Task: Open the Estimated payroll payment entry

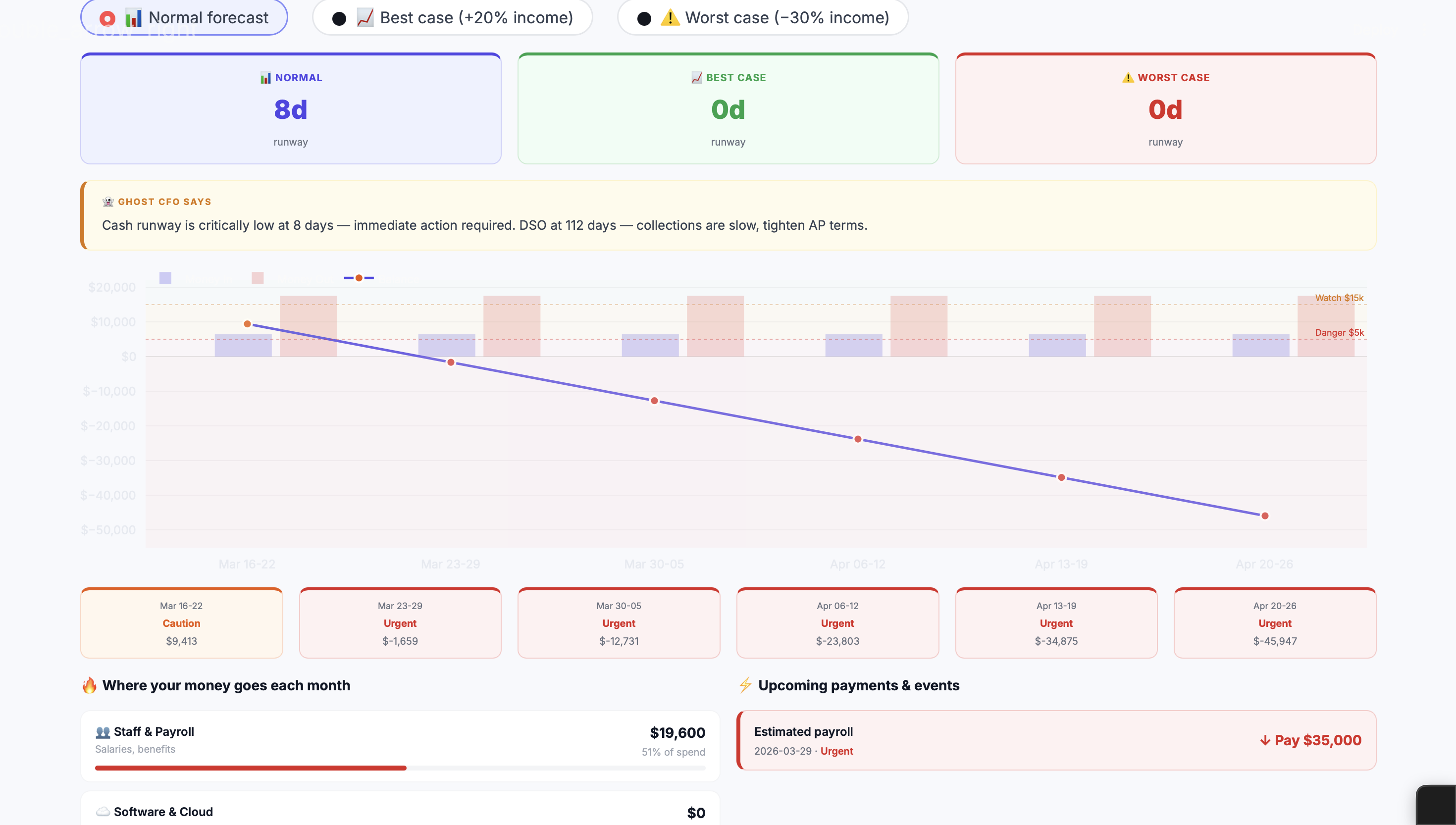Action: click(x=1056, y=740)
